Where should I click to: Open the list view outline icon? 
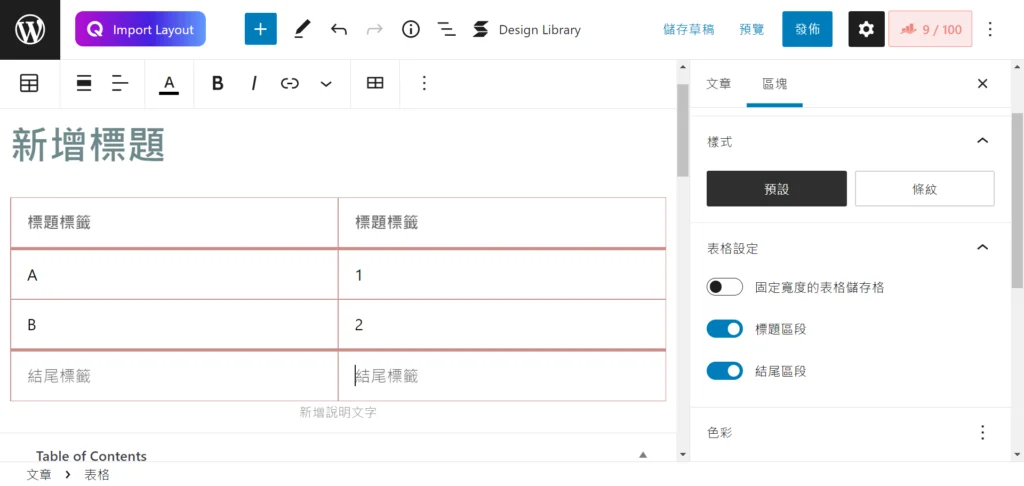pos(447,29)
